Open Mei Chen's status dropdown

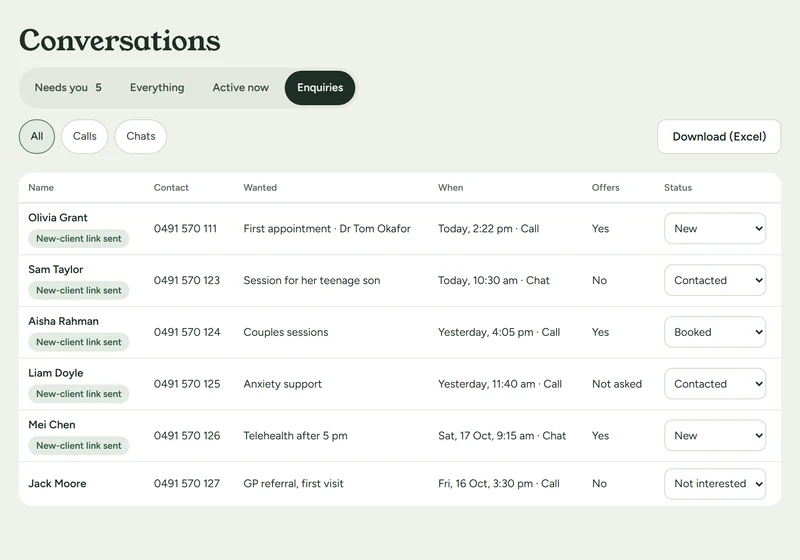715,436
